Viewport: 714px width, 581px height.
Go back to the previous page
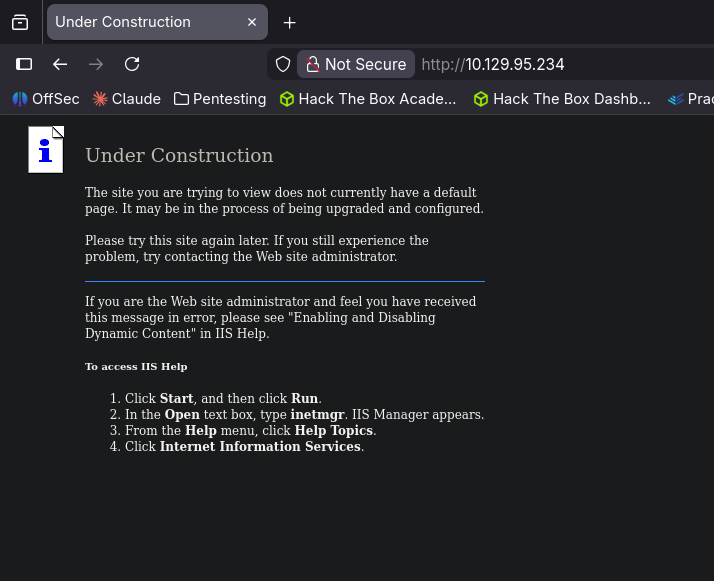click(60, 64)
